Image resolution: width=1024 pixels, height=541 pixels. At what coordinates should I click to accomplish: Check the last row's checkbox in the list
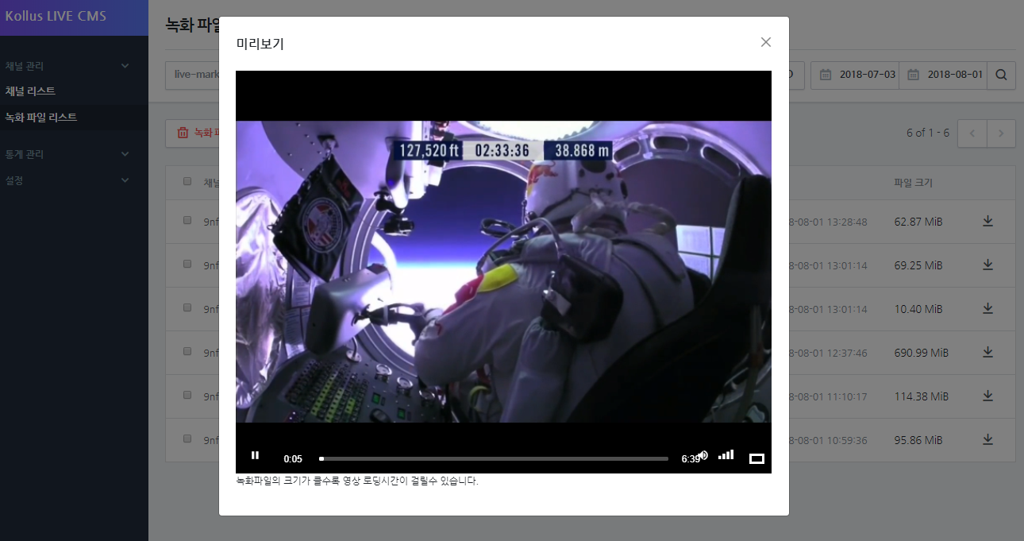tap(187, 439)
